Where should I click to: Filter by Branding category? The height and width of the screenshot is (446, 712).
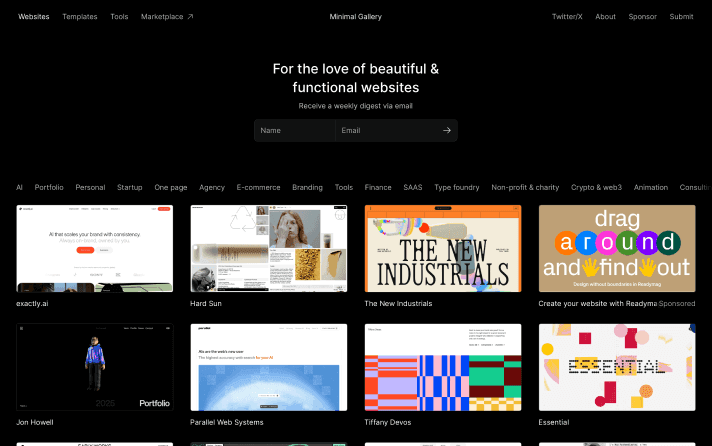point(307,188)
